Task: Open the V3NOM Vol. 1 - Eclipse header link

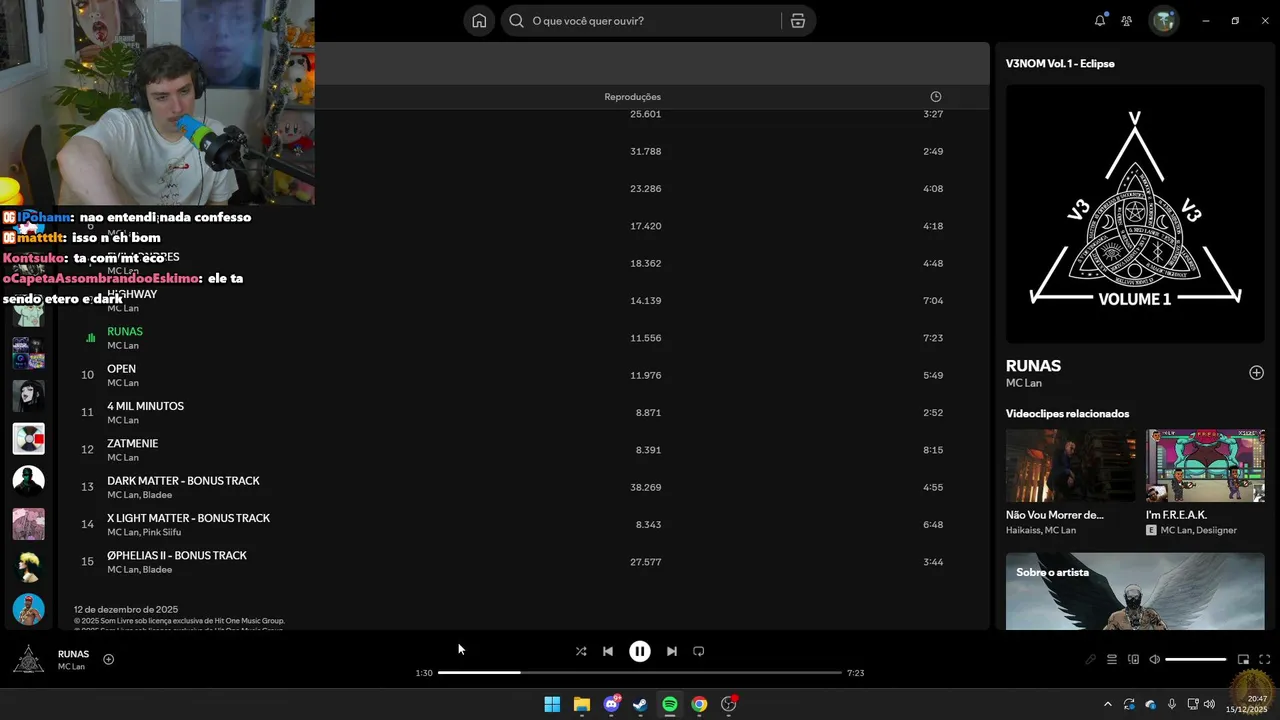Action: [x=1060, y=63]
